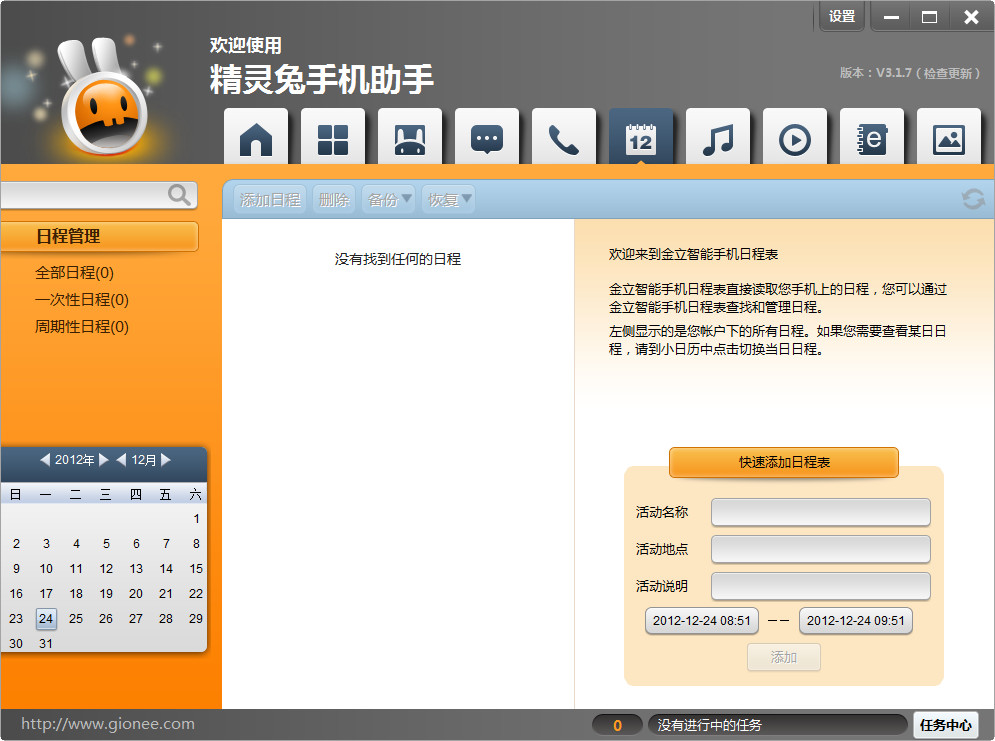Select day 24 in calendar
Image resolution: width=995 pixels, height=741 pixels.
click(46, 619)
